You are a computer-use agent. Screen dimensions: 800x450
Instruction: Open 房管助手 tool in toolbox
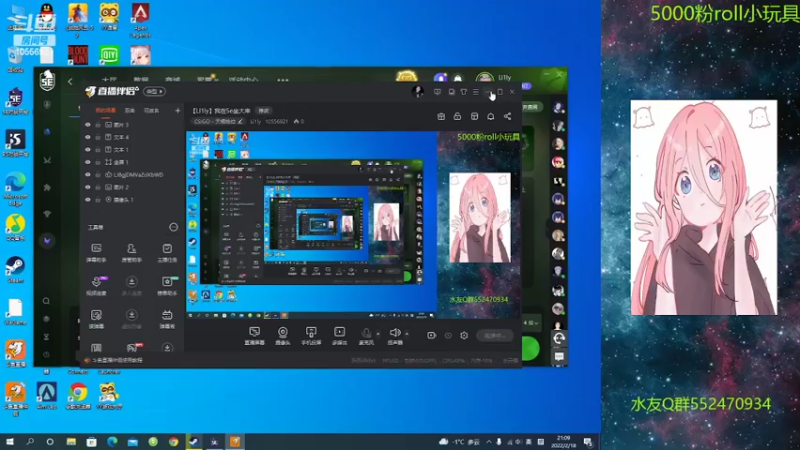[131, 253]
